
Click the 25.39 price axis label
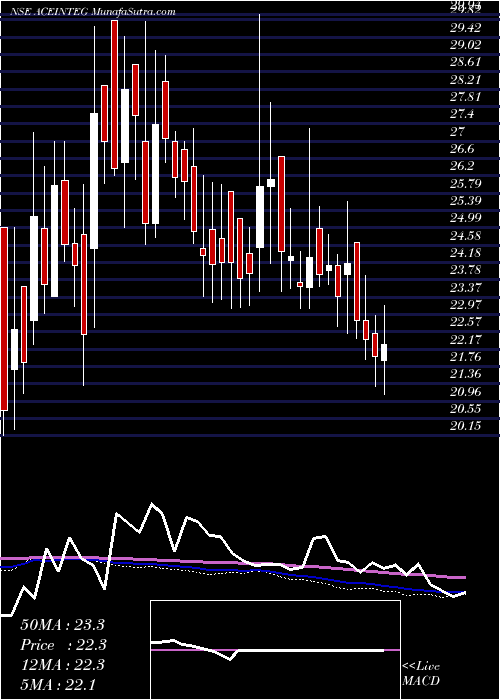465,200
